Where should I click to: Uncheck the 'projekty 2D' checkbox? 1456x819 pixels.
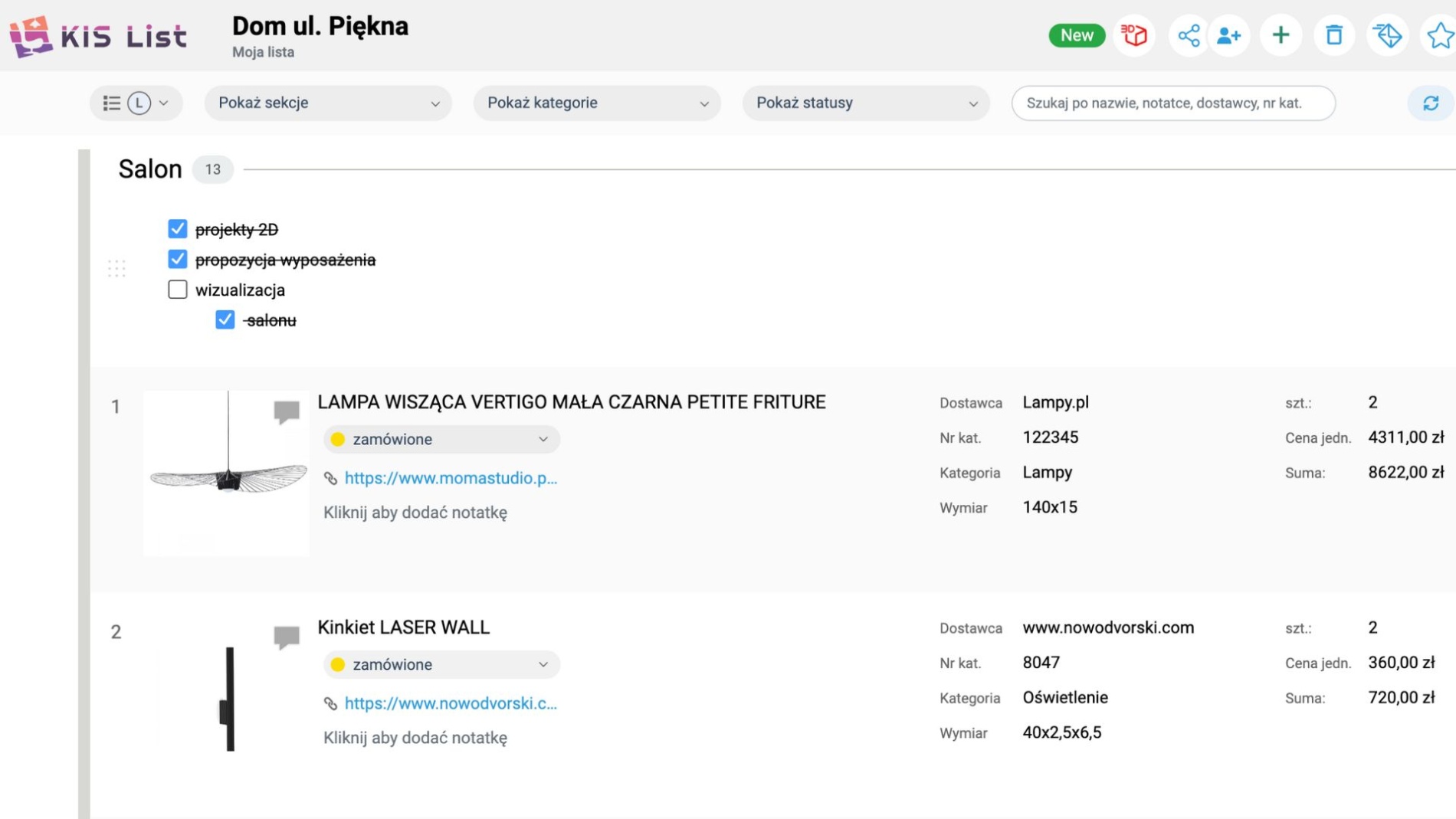tap(178, 229)
